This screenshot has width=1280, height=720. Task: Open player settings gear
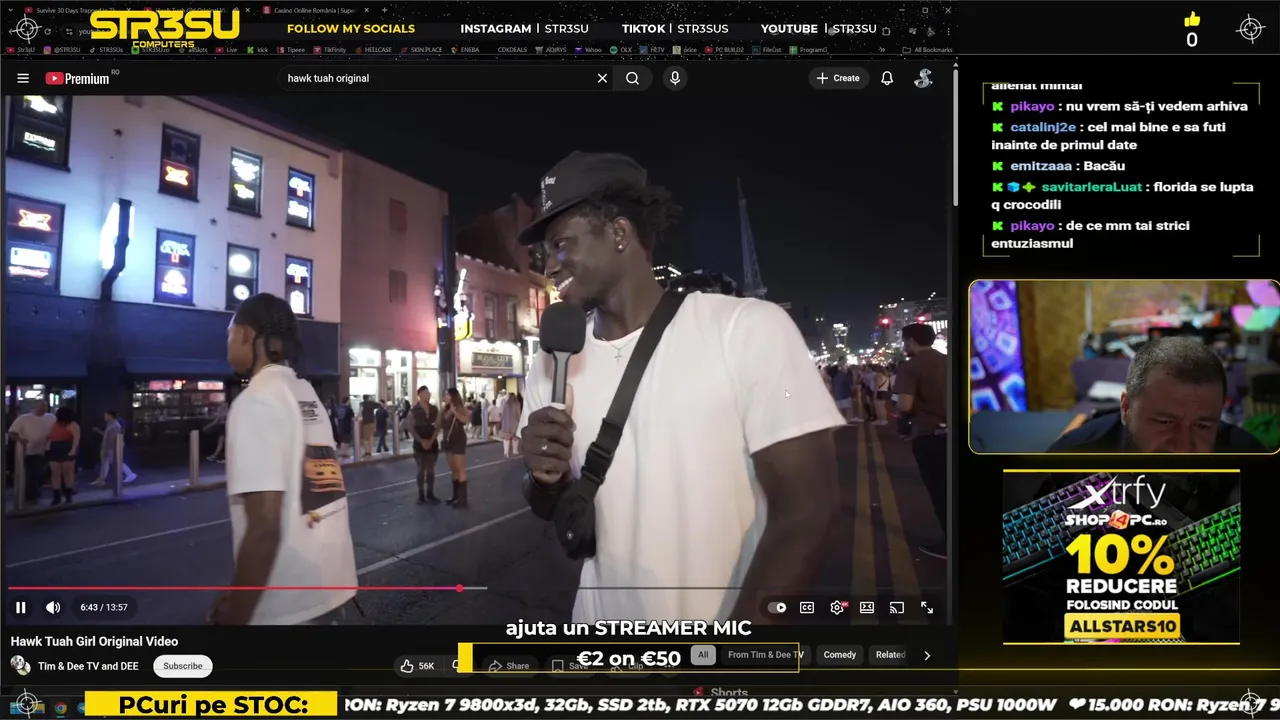pyautogui.click(x=837, y=607)
